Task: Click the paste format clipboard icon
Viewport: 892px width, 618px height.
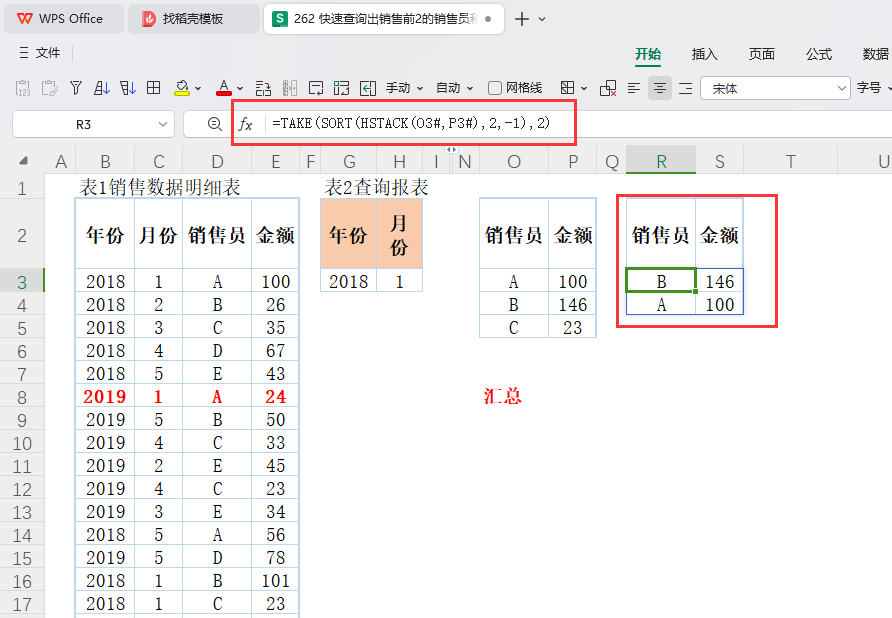Action: pyautogui.click(x=49, y=88)
